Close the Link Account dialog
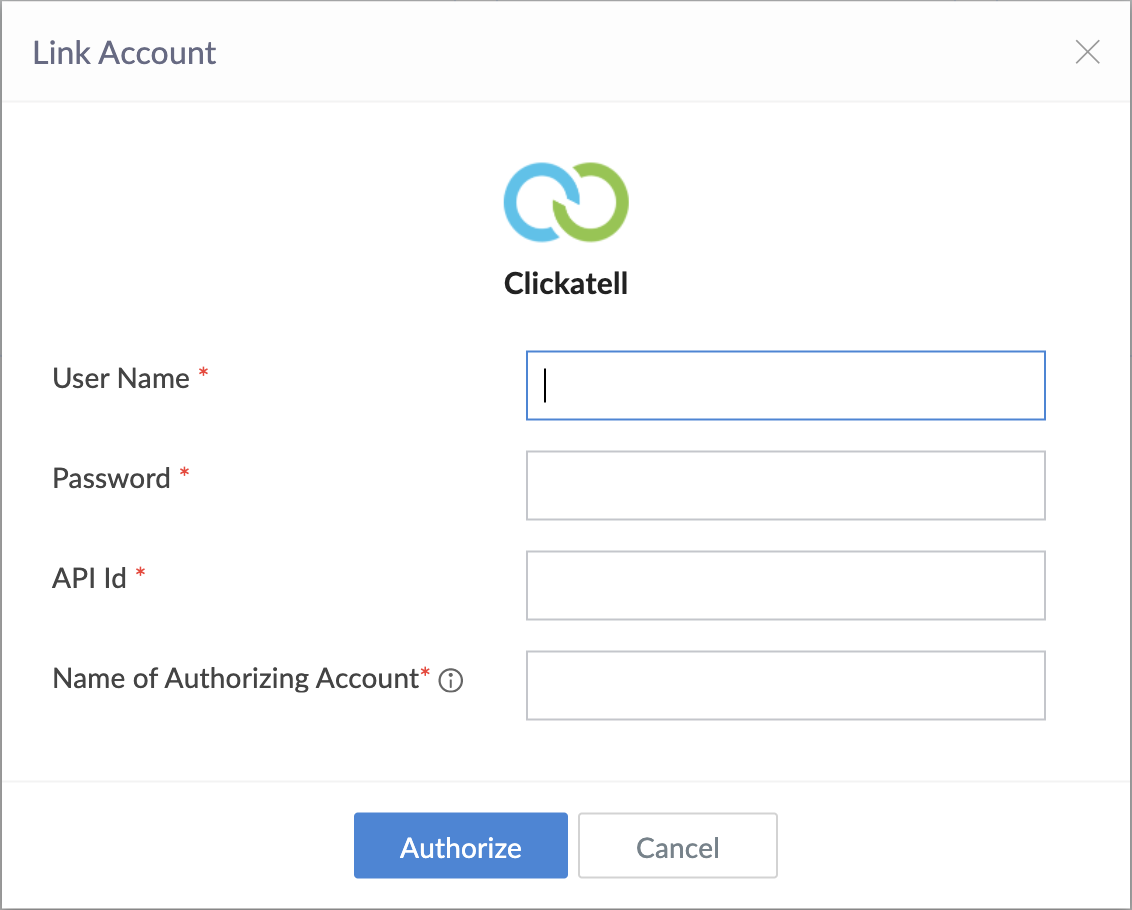 (x=1087, y=53)
